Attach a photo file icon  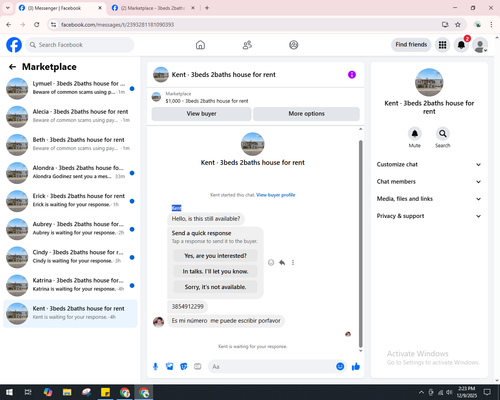click(x=170, y=367)
